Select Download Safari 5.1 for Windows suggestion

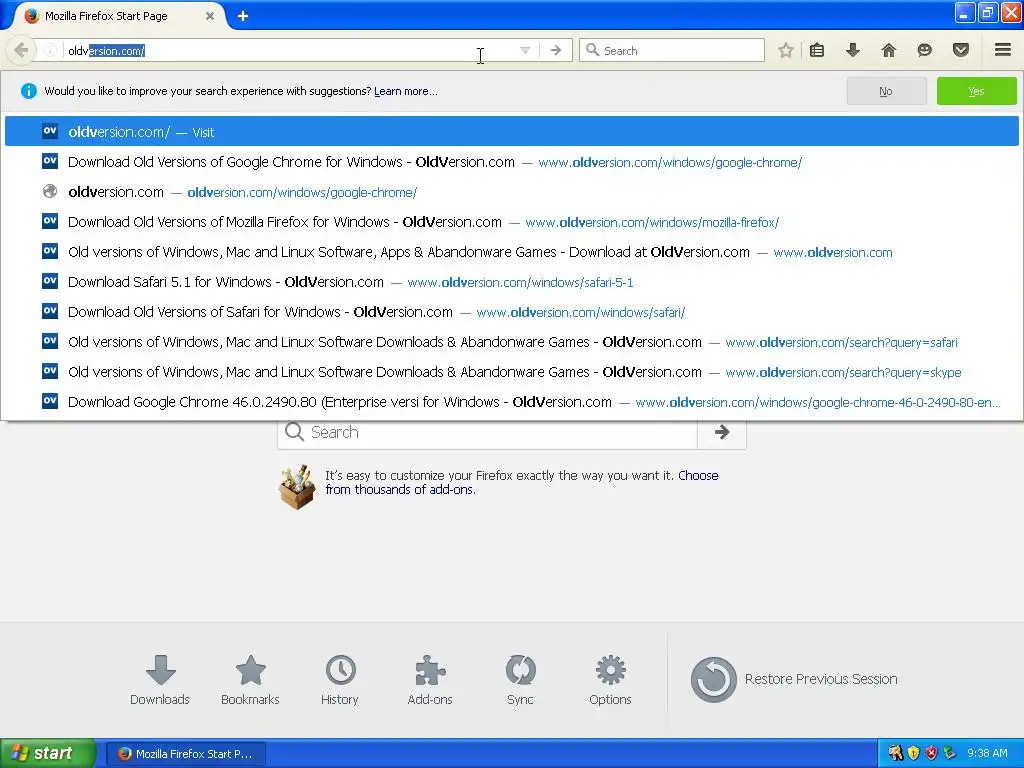tap(511, 282)
